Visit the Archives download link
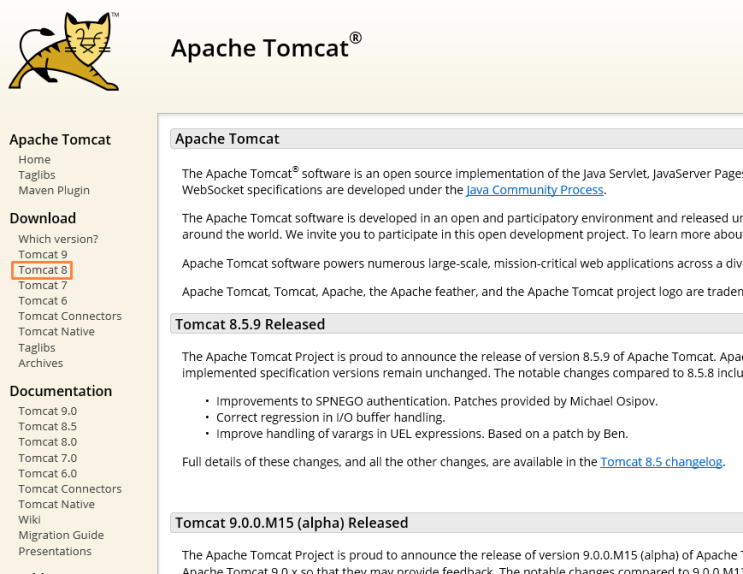The image size is (743, 574). click(40, 363)
